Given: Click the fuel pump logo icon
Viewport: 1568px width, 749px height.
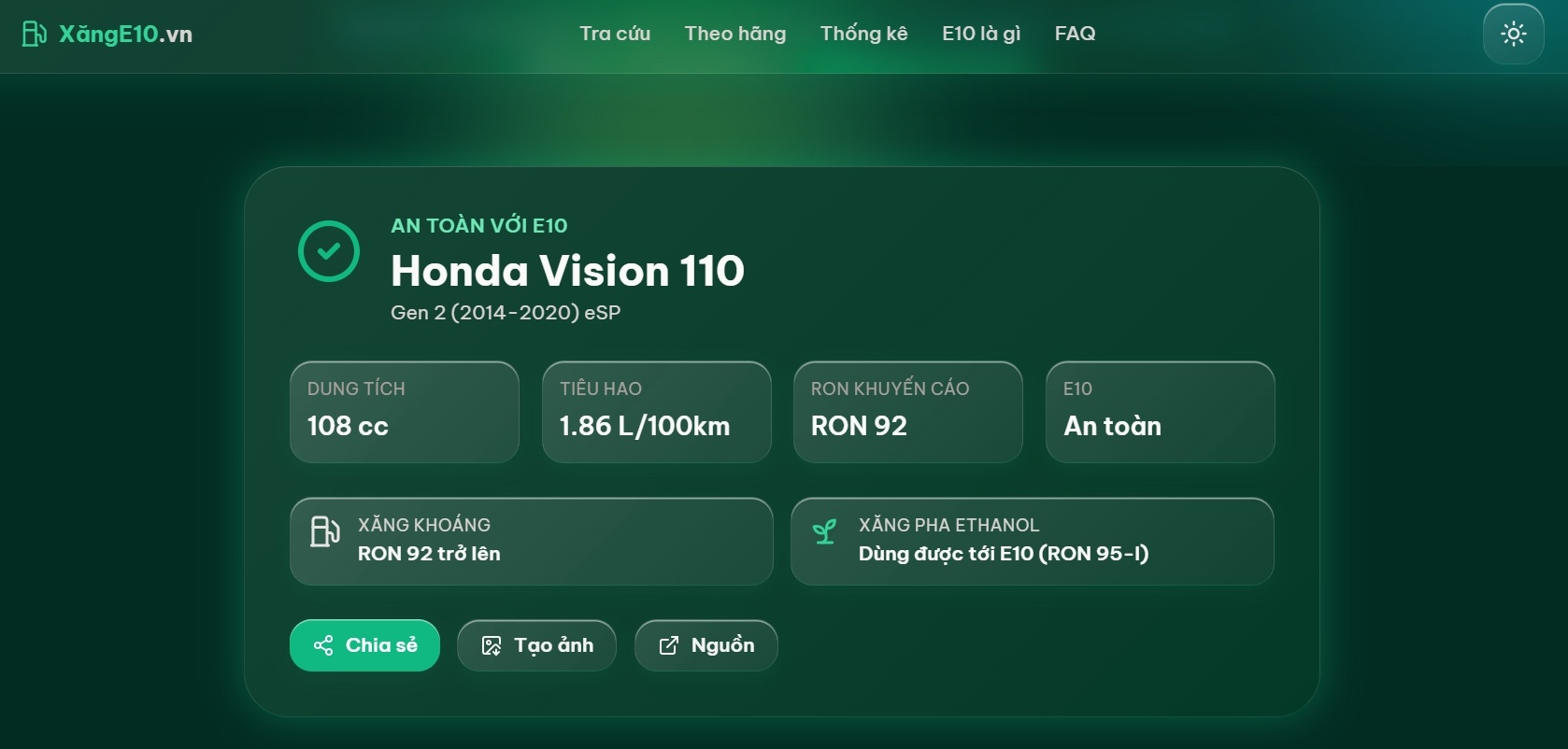Looking at the screenshot, I should pos(34,35).
